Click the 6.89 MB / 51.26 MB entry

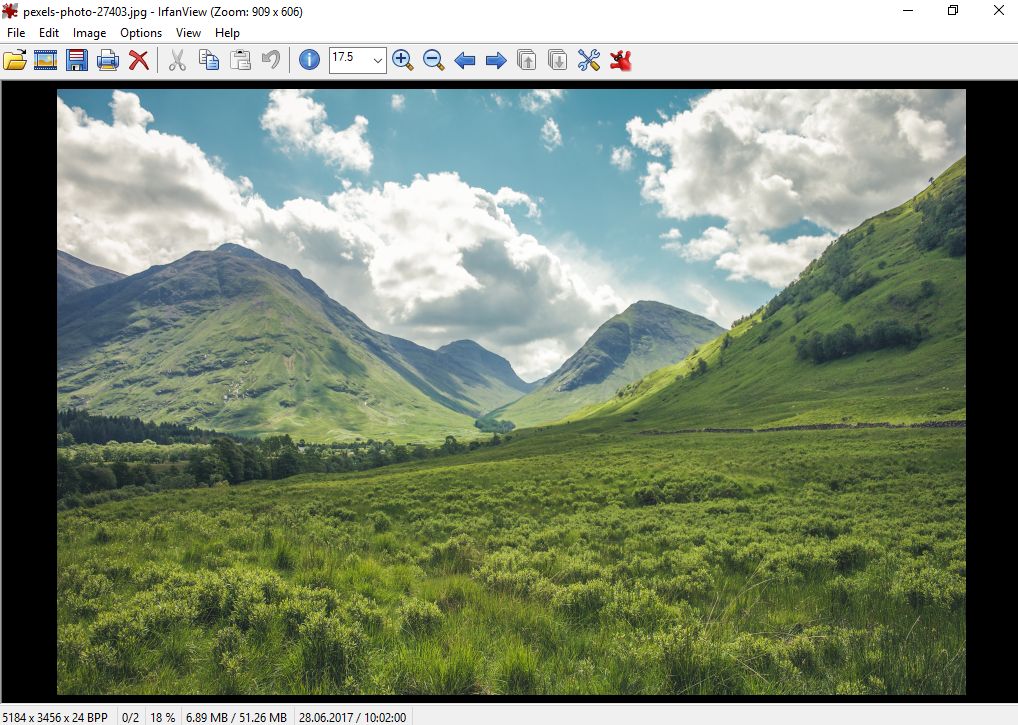pyautogui.click(x=236, y=717)
